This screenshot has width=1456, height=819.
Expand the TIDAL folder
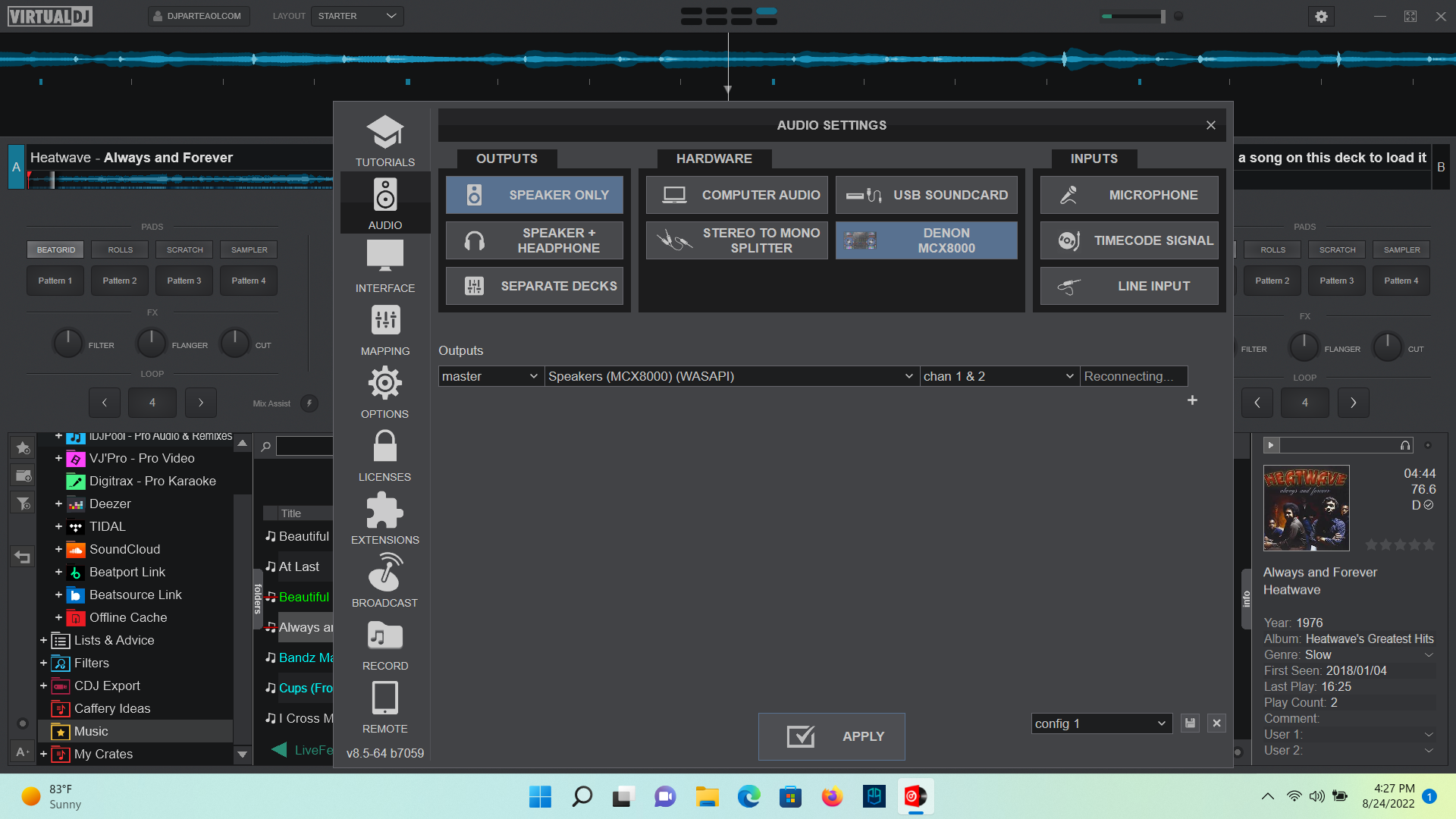coord(58,526)
